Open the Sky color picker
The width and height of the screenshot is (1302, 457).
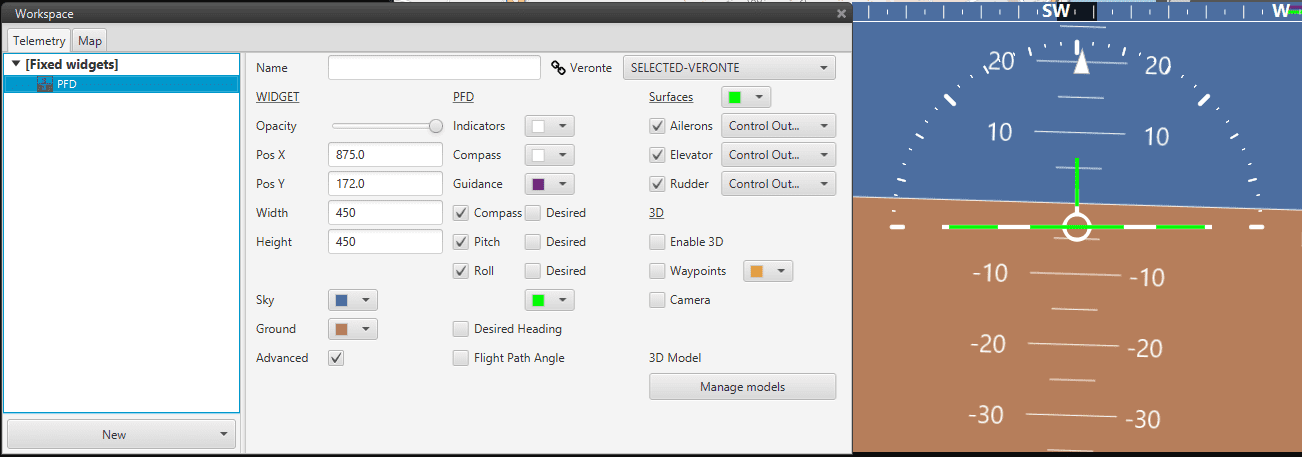click(x=353, y=300)
